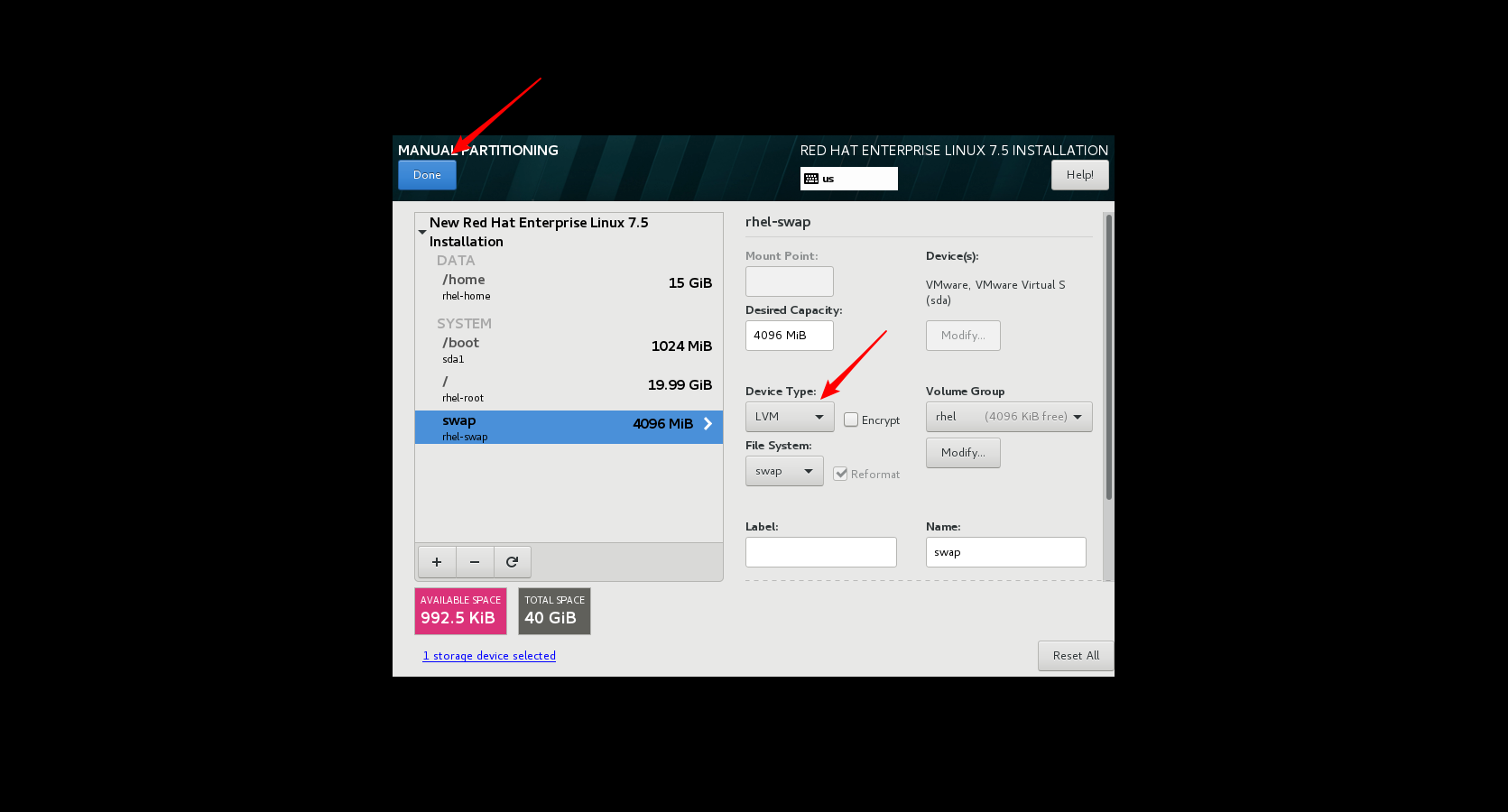Click the Reset All button
The image size is (1508, 812).
[x=1076, y=656]
